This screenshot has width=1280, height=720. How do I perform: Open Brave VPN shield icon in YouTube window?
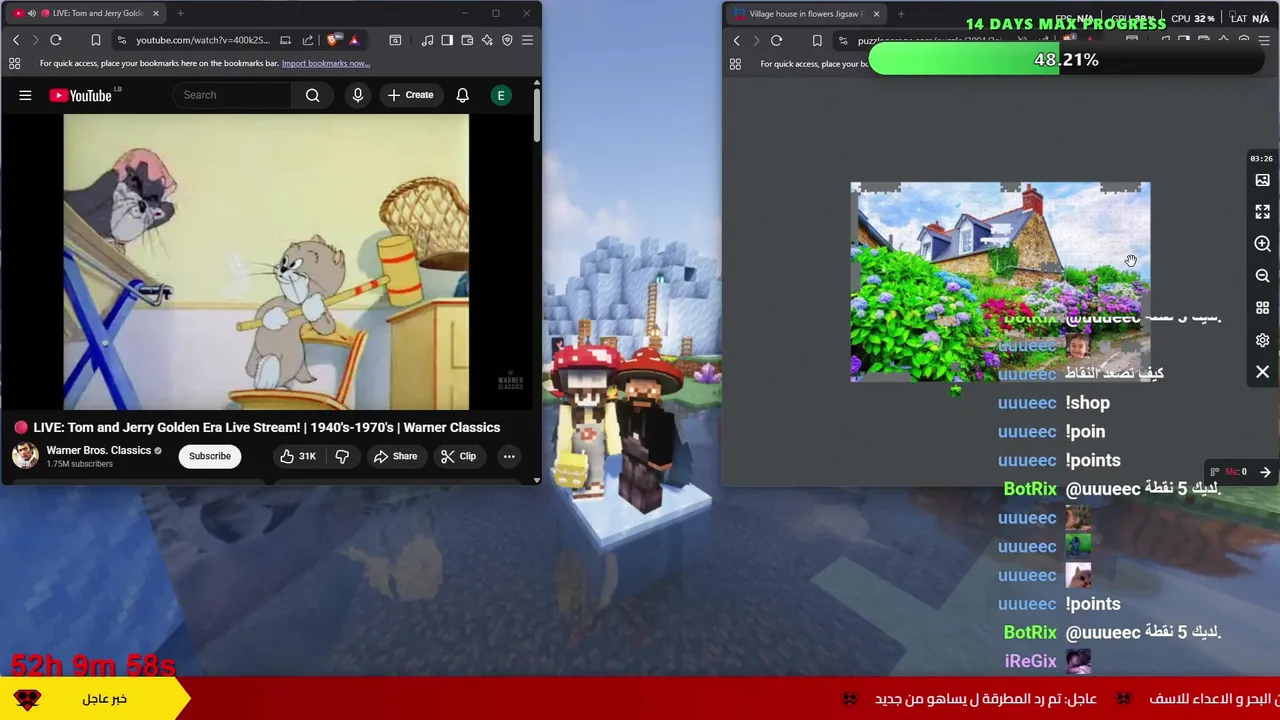507,40
